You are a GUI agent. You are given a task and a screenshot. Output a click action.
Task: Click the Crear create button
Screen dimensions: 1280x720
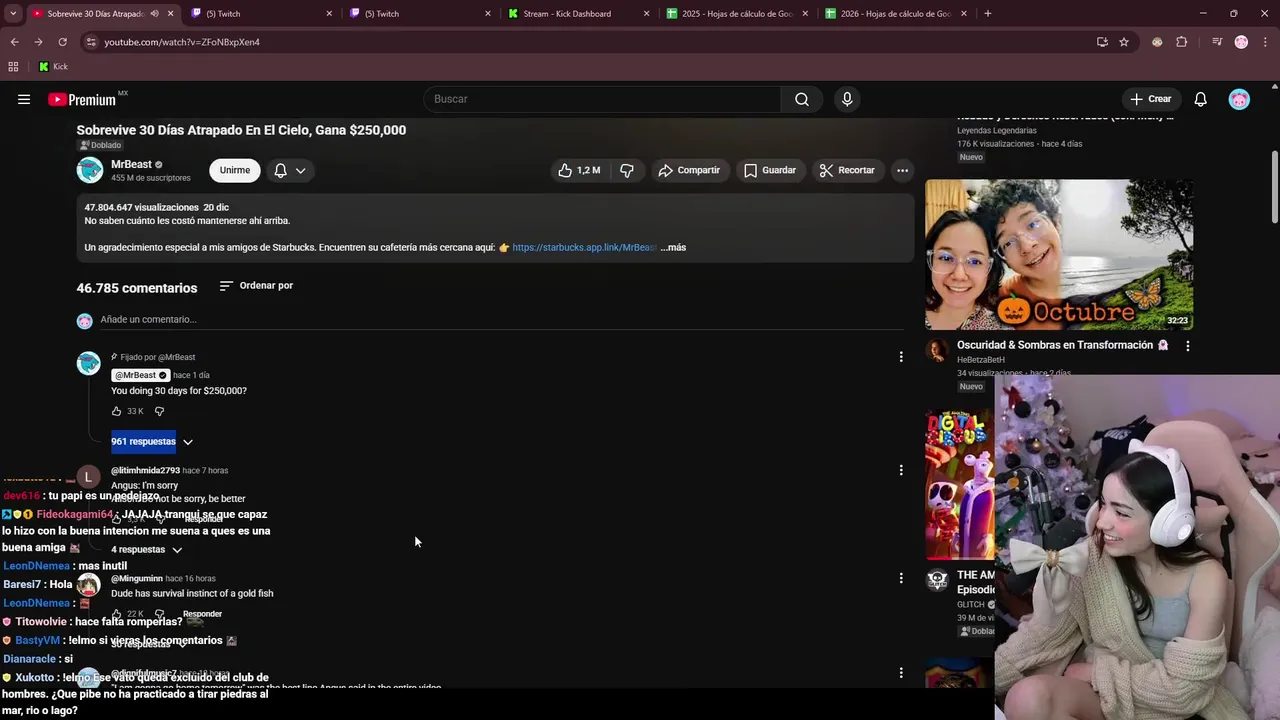1150,99
